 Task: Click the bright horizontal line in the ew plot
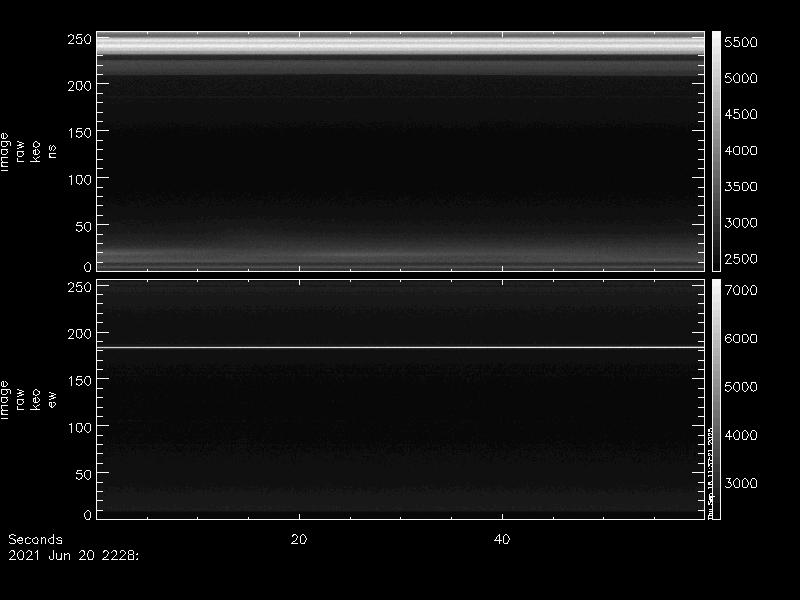(x=400, y=347)
